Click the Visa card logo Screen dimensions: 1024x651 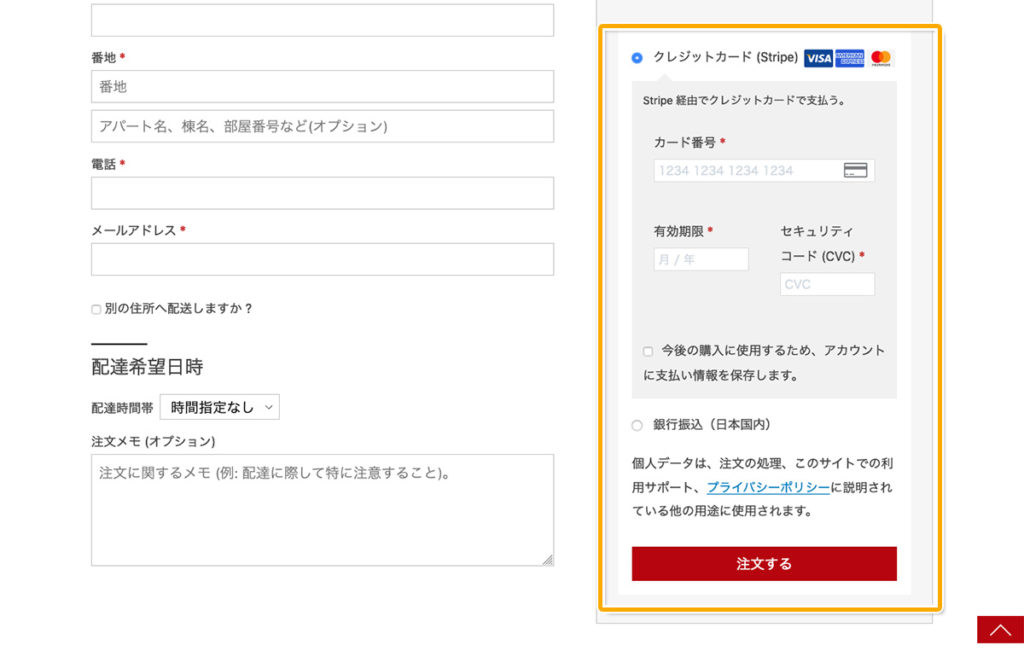point(818,58)
